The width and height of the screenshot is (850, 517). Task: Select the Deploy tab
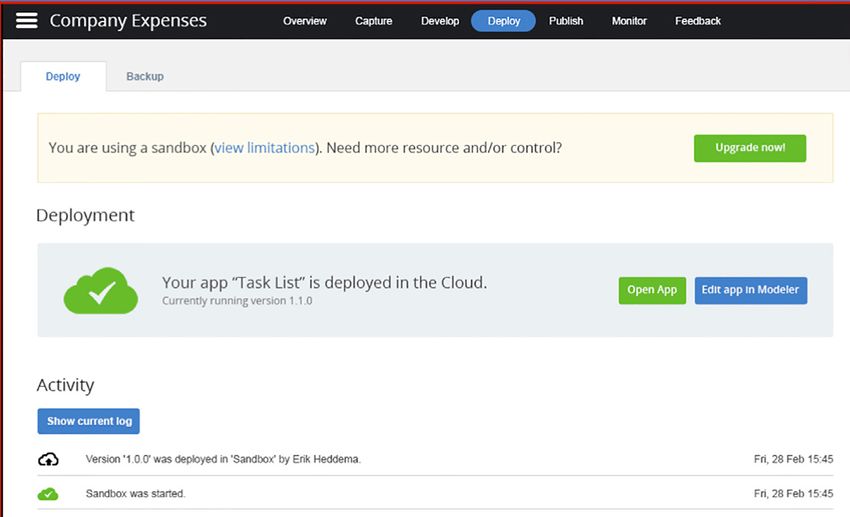(x=63, y=76)
